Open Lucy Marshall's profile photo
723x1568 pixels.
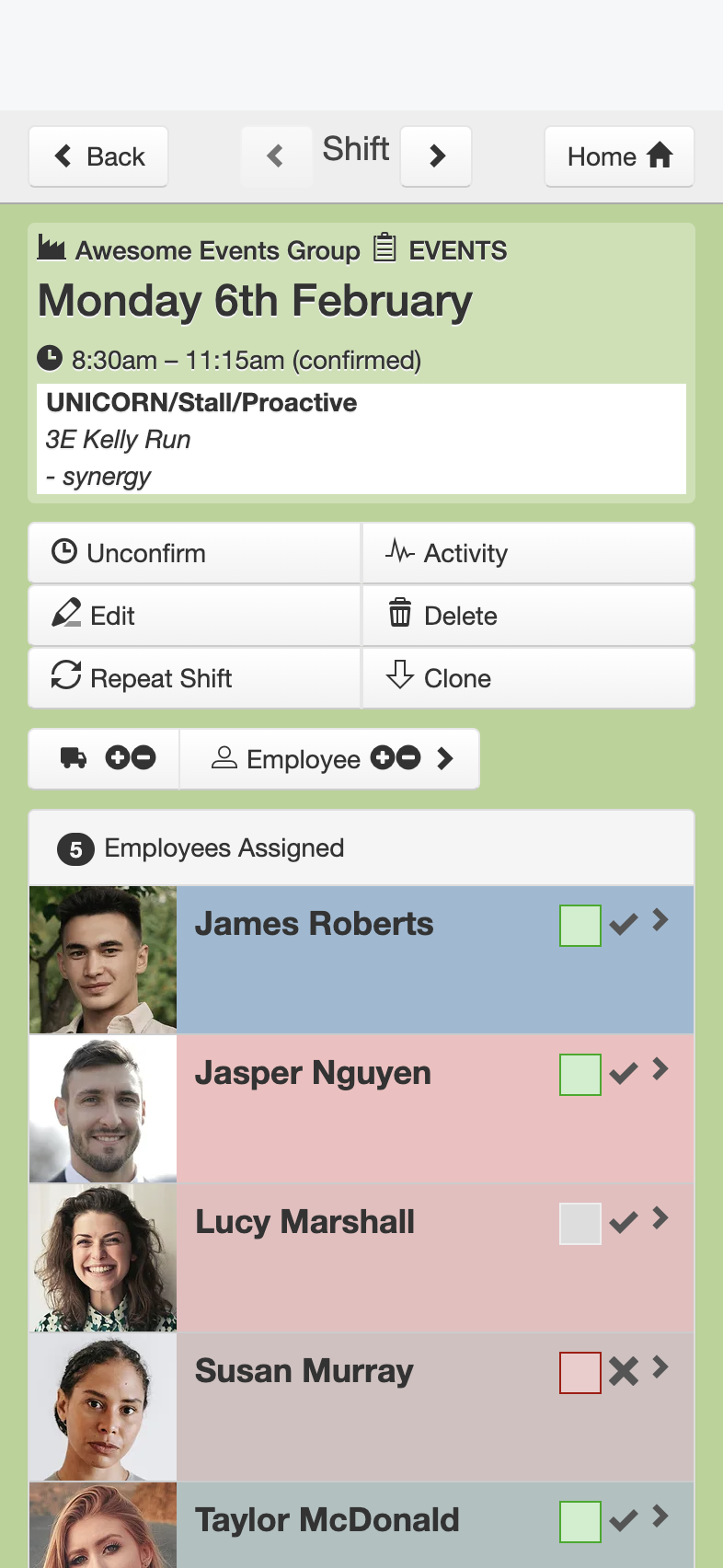[x=103, y=1258]
